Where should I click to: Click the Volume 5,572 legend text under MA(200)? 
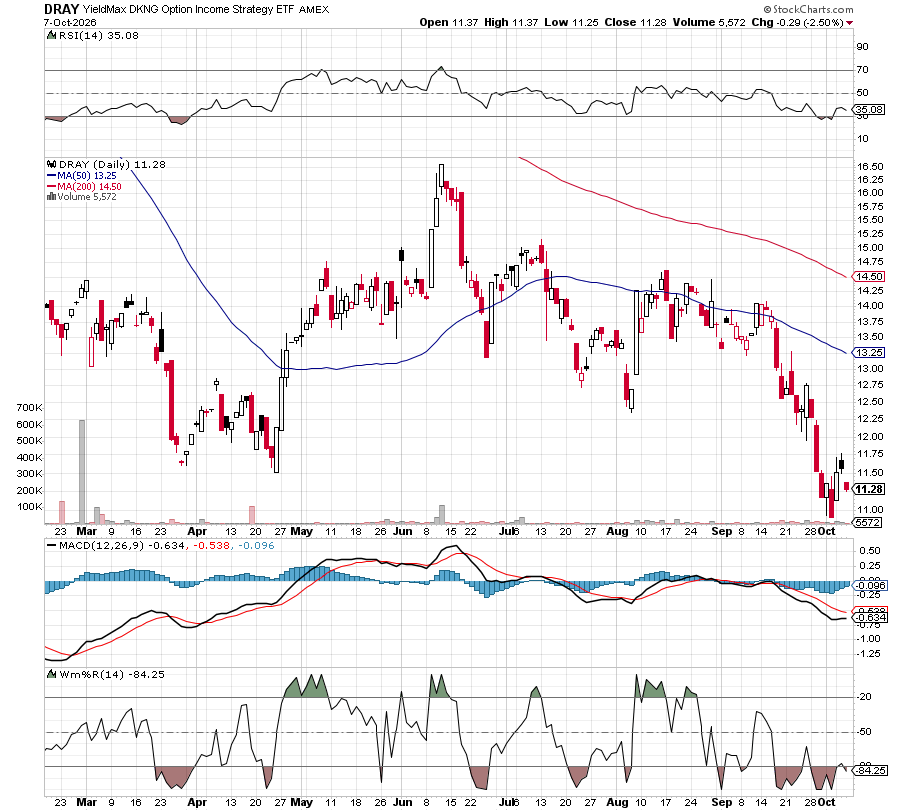[87, 197]
